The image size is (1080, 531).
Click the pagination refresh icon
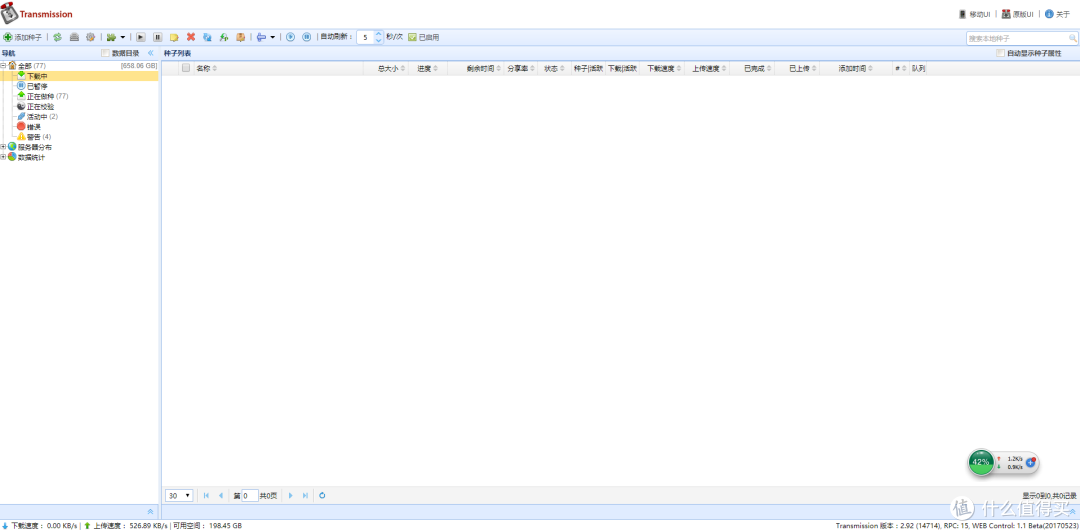[322, 495]
